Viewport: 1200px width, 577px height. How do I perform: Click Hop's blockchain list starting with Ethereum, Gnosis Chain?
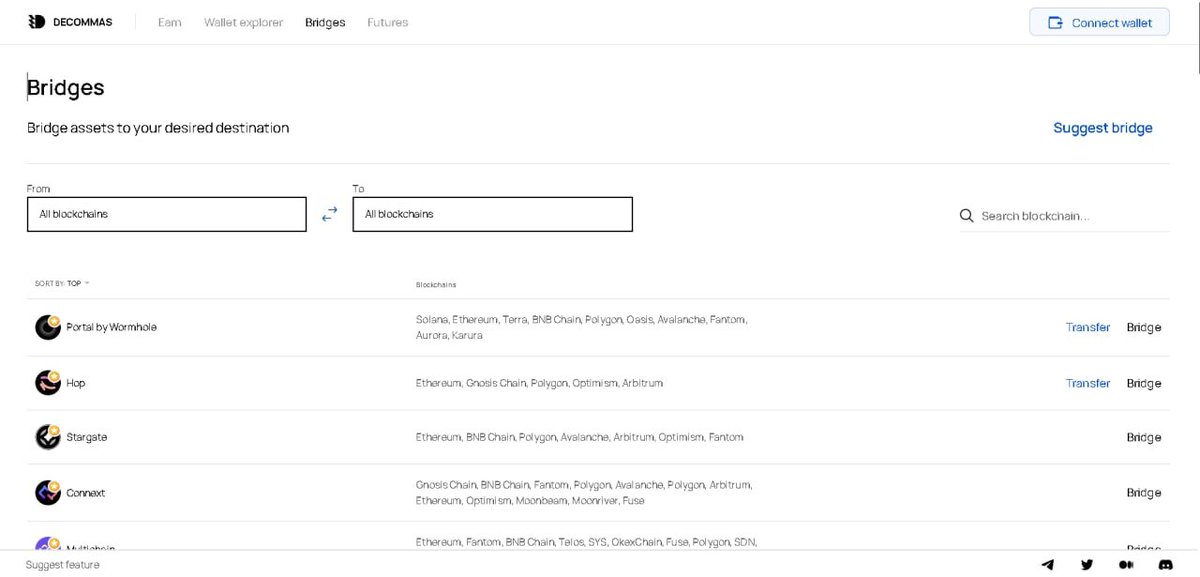539,383
